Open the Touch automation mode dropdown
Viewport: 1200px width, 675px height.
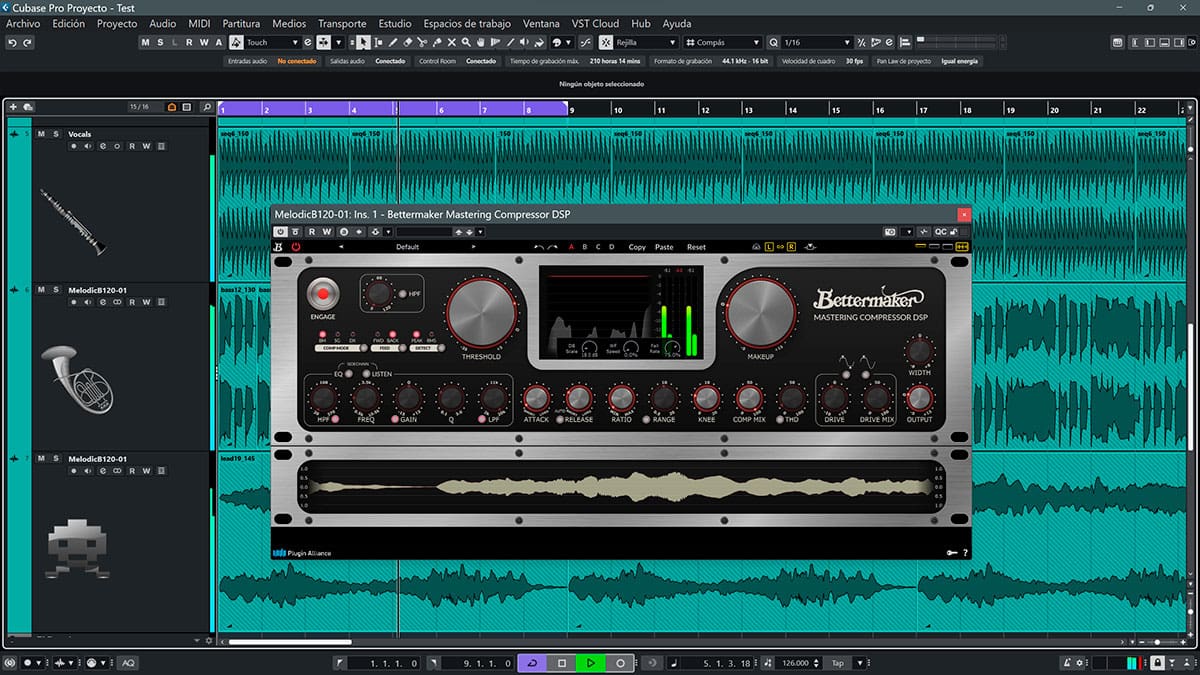(x=273, y=43)
